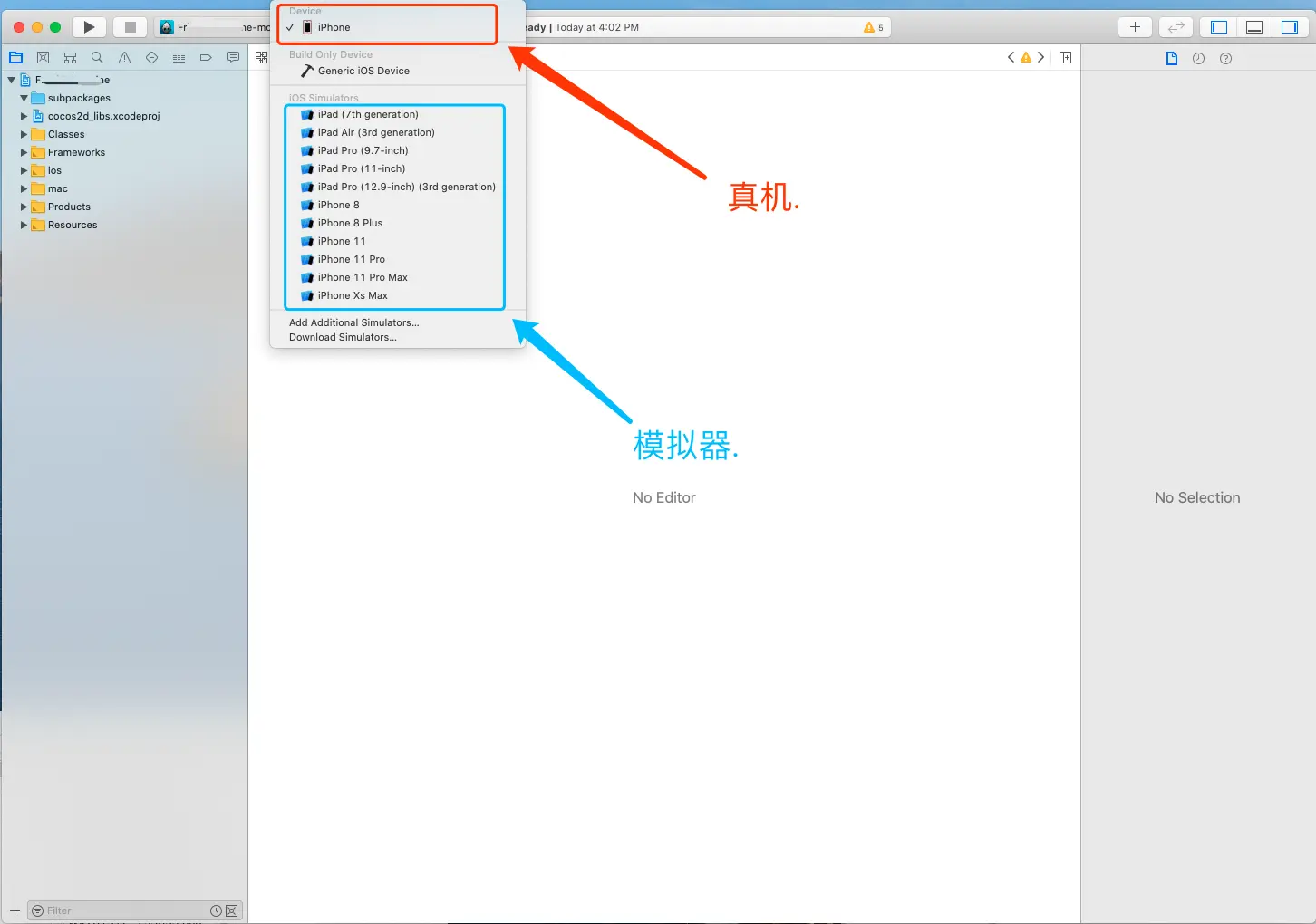Select iPhone 11 simulator

[x=398, y=241]
